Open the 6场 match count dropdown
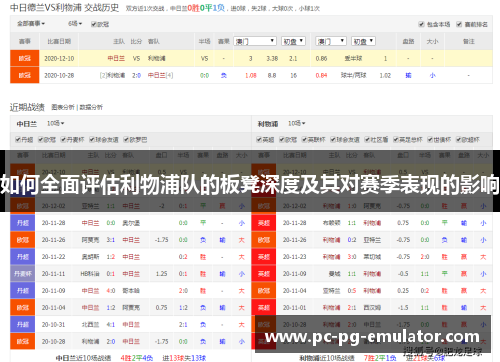 click(75, 24)
